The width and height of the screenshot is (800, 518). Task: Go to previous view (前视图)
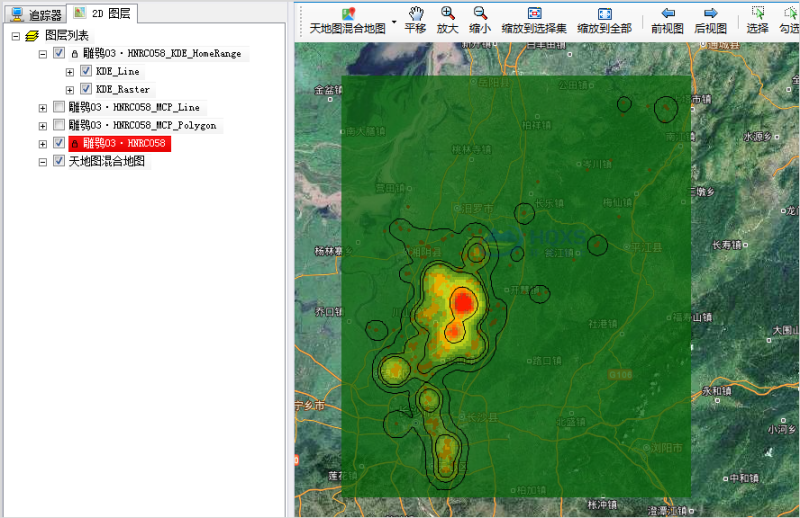667,20
